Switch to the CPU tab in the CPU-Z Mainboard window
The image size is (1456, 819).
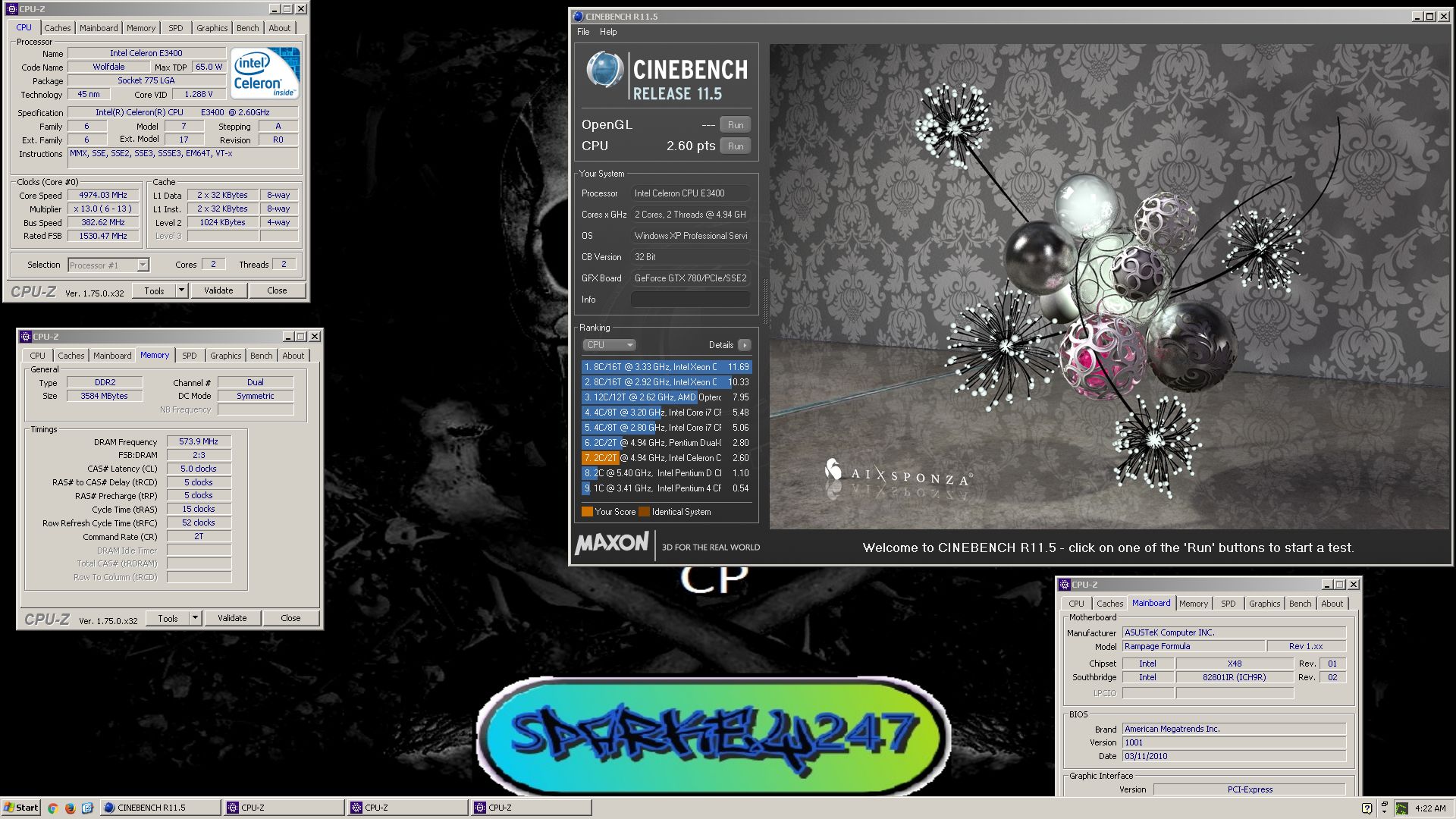1076,604
